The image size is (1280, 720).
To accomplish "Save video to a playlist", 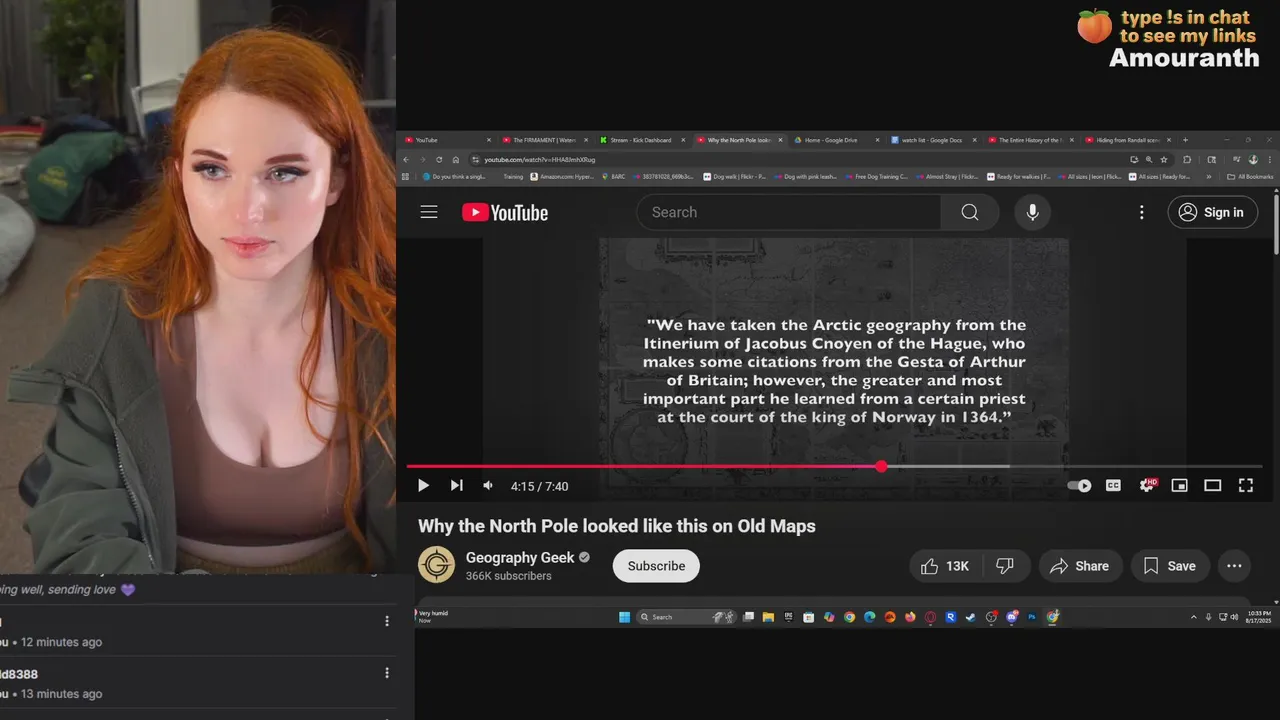I will (1169, 566).
